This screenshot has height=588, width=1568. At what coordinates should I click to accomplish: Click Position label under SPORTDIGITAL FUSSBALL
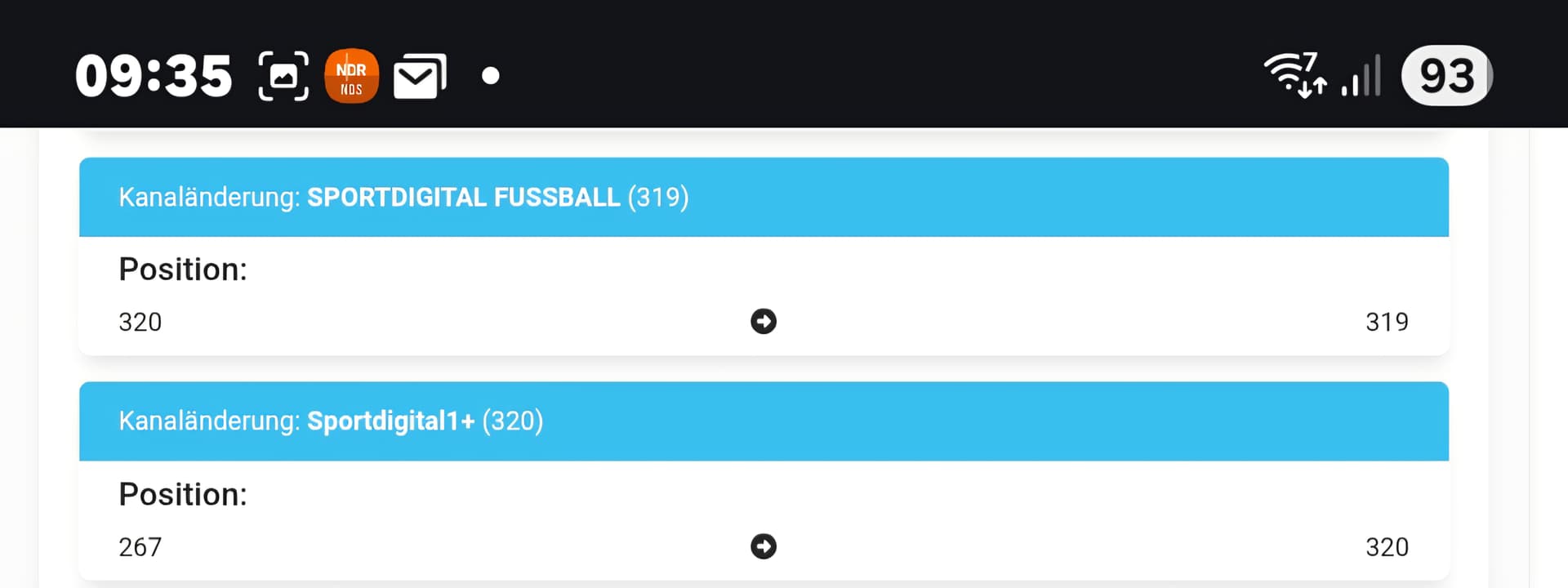point(183,269)
